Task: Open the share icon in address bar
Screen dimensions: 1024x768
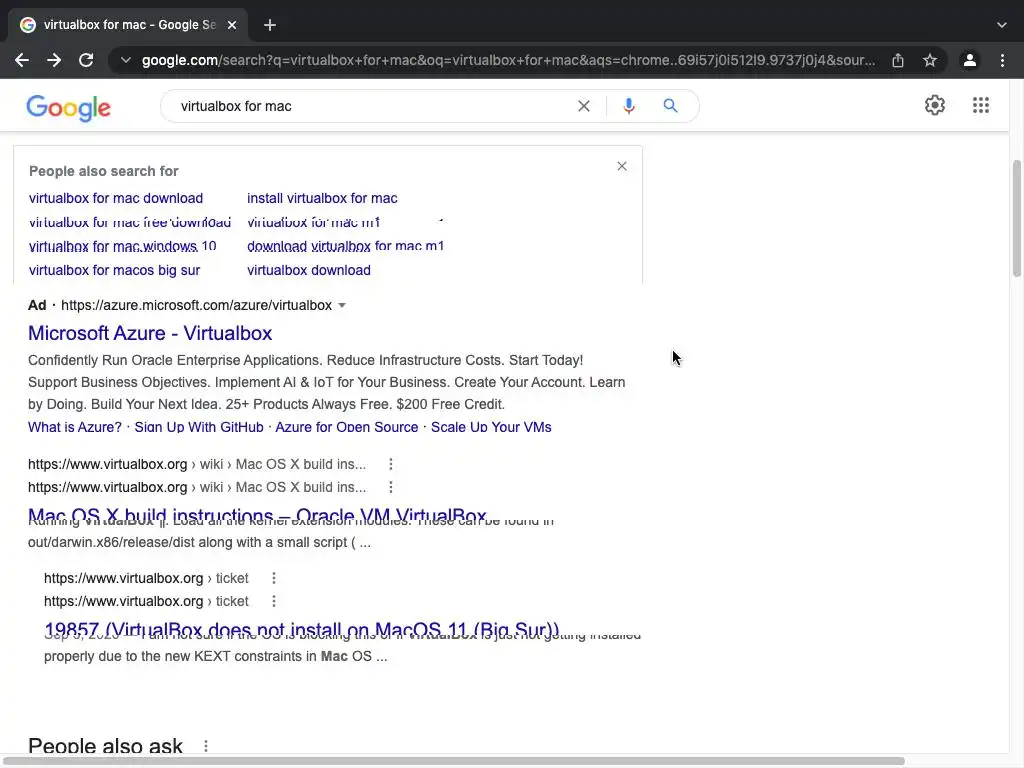Action: coord(898,60)
